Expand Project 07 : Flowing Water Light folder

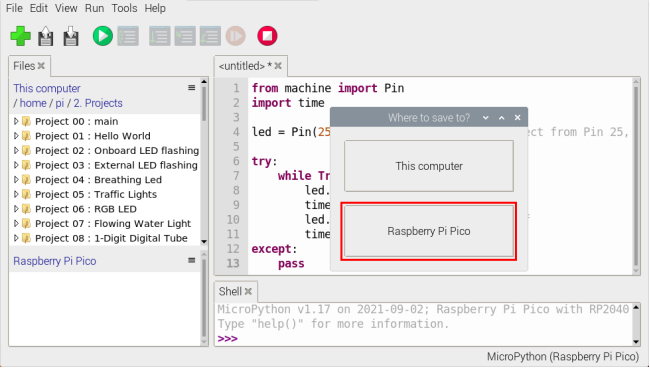point(16,223)
